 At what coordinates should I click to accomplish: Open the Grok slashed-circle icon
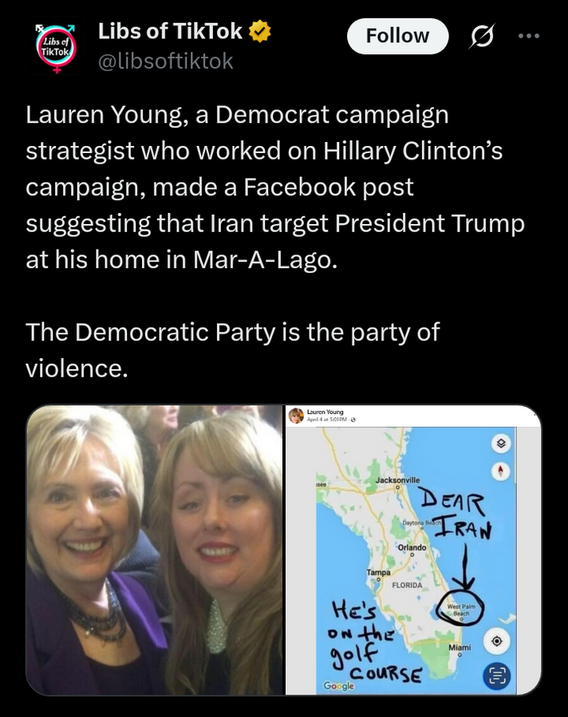click(482, 36)
